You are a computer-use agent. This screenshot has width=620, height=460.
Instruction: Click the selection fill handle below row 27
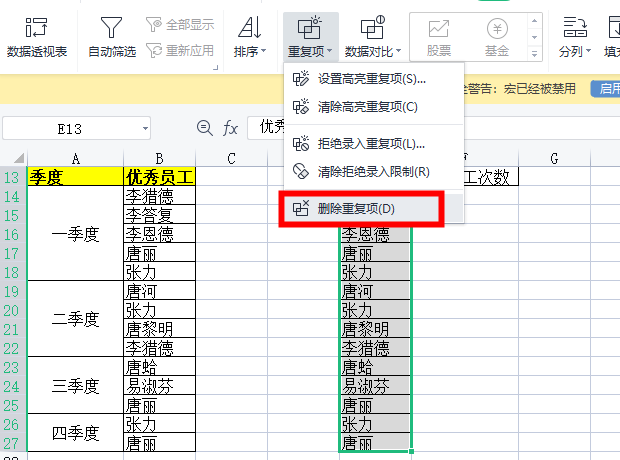pos(412,451)
